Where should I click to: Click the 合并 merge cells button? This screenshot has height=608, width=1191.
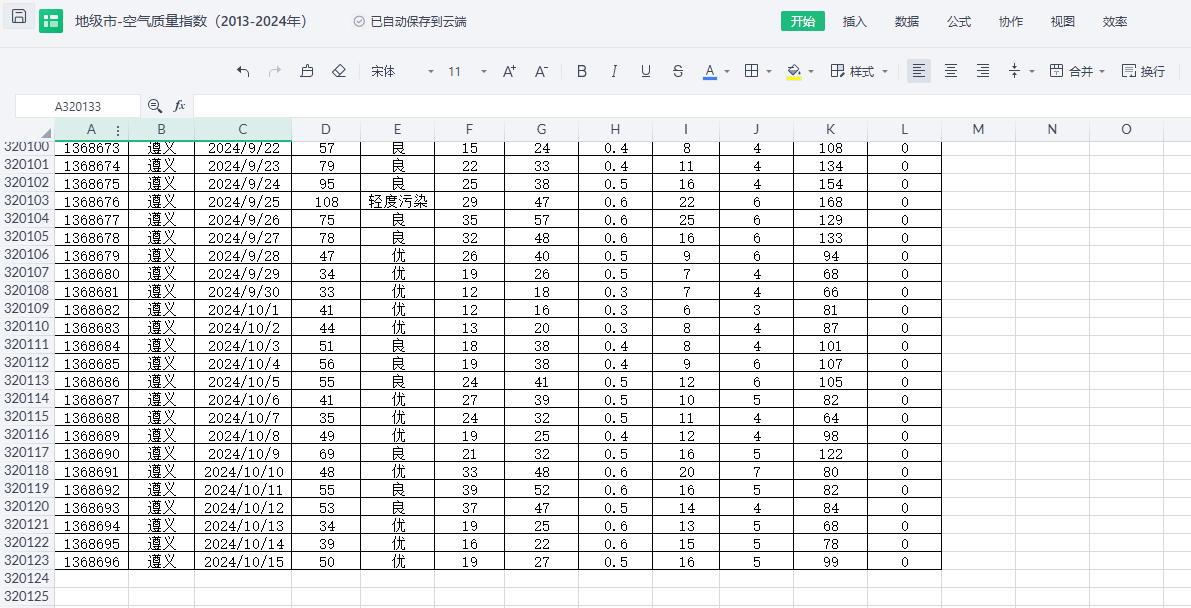click(x=1071, y=71)
